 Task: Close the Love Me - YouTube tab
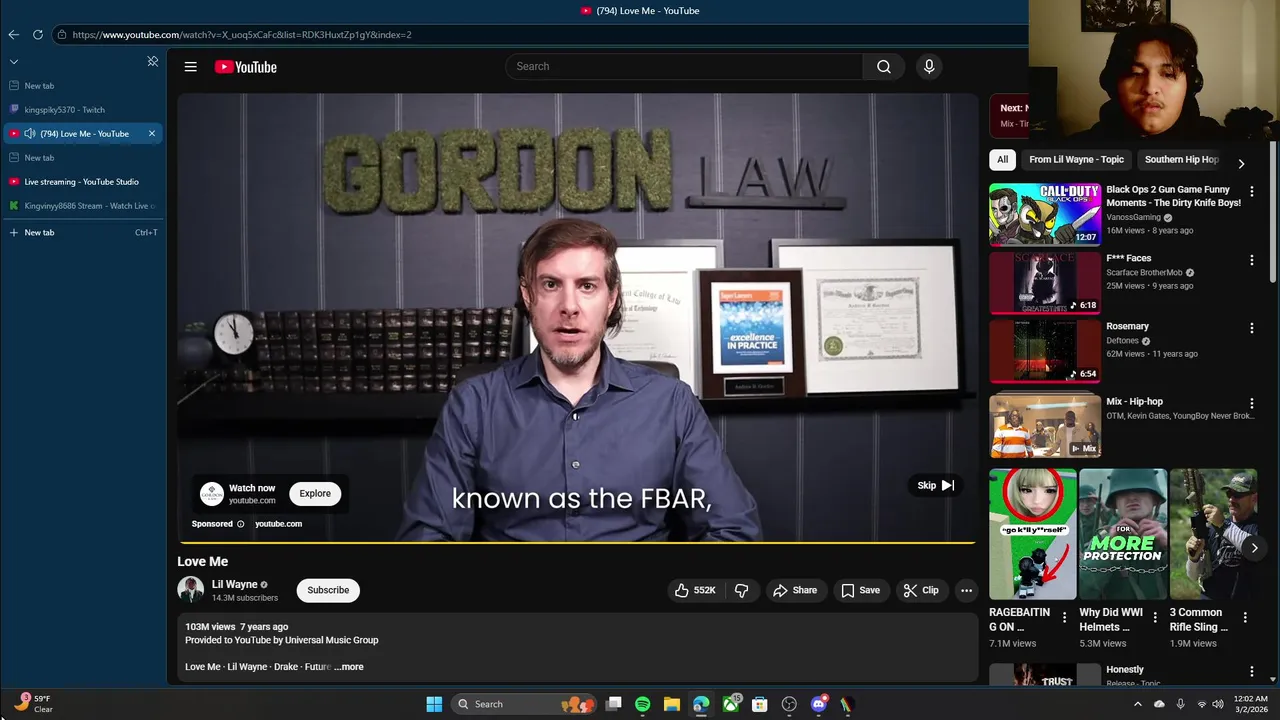pyautogui.click(x=152, y=134)
